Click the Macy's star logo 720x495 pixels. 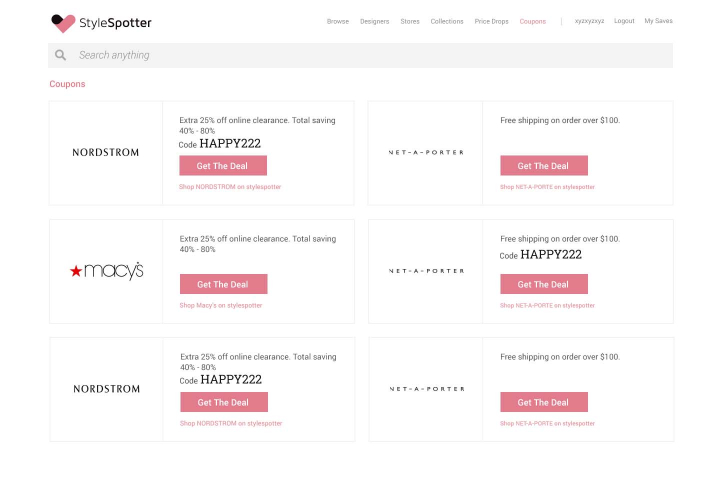coord(106,271)
